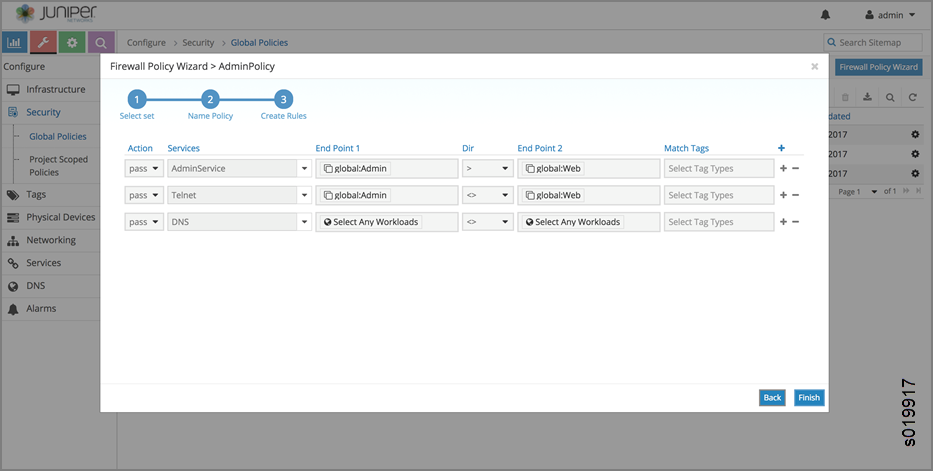Add rule after AdminService row with plus
933x471 pixels.
(783, 168)
